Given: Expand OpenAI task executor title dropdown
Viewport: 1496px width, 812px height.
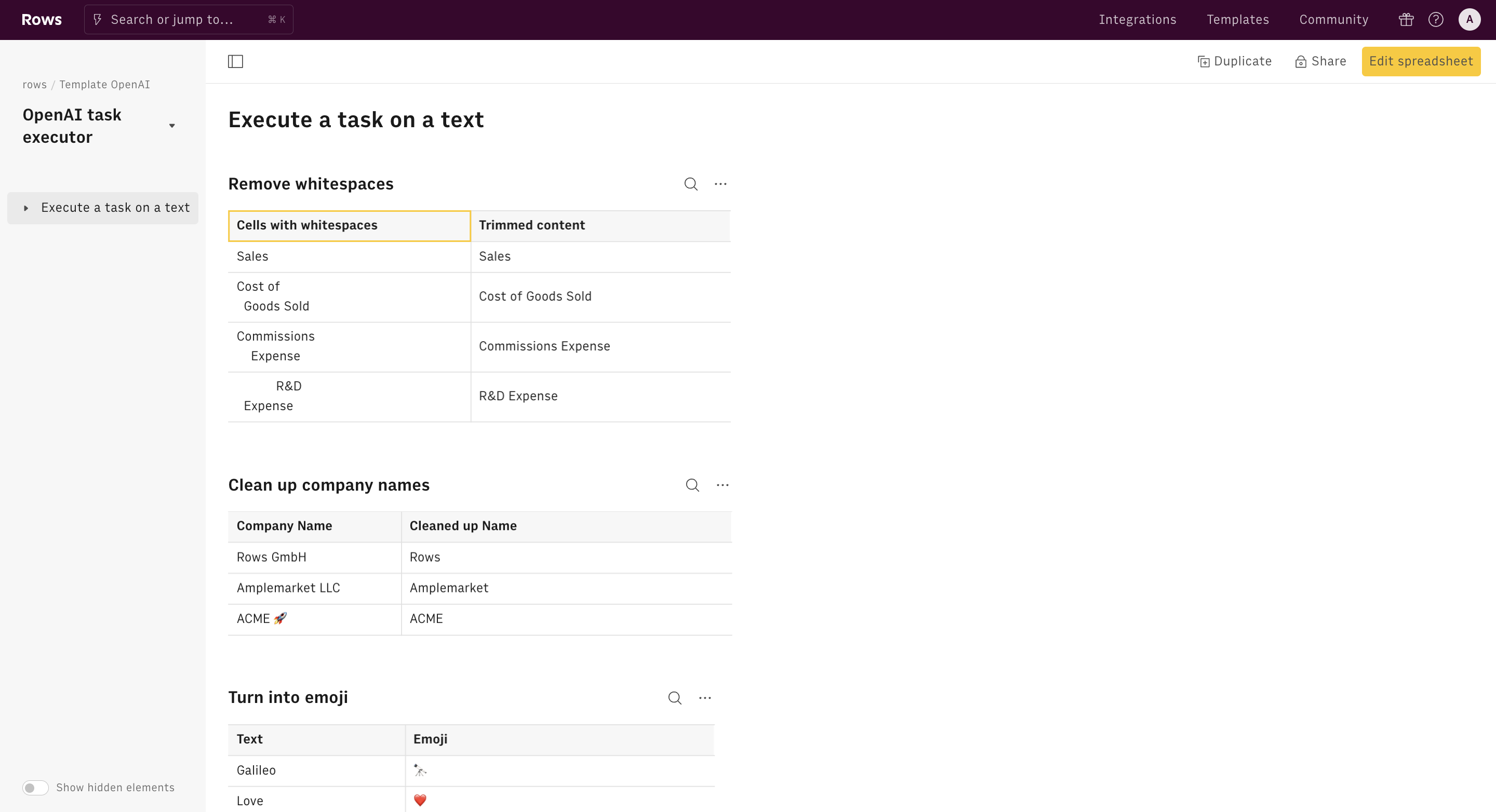Looking at the screenshot, I should (x=172, y=126).
